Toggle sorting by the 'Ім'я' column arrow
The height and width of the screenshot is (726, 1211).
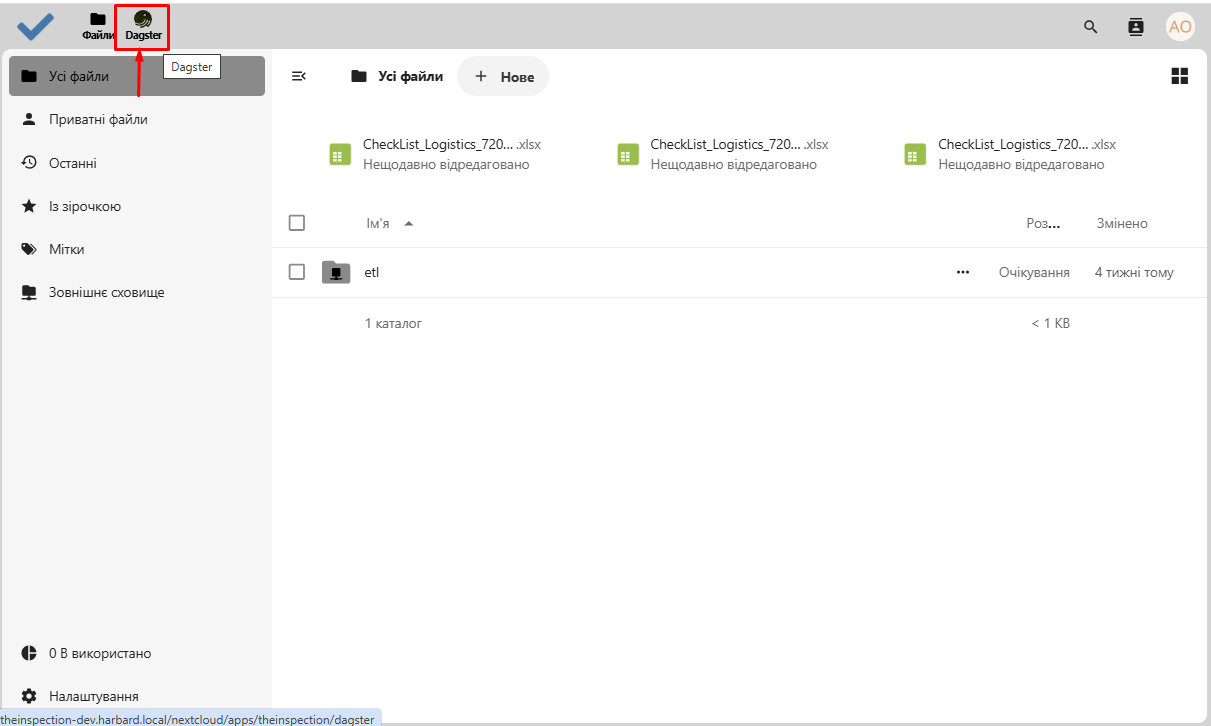(x=408, y=223)
